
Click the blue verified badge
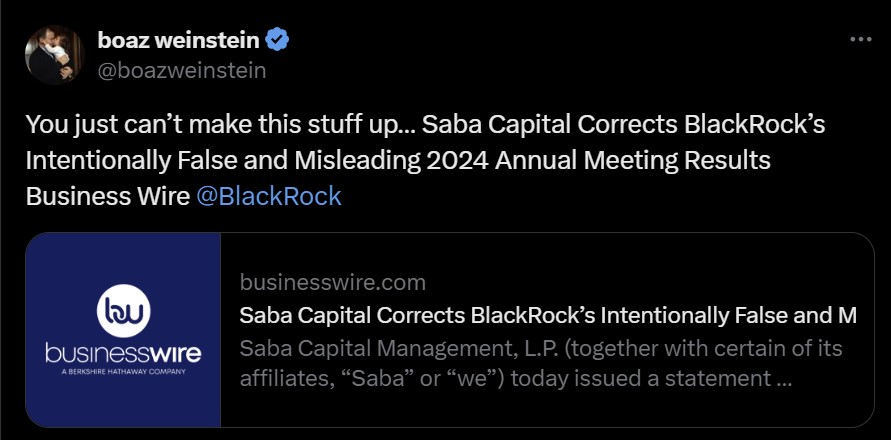pos(277,40)
